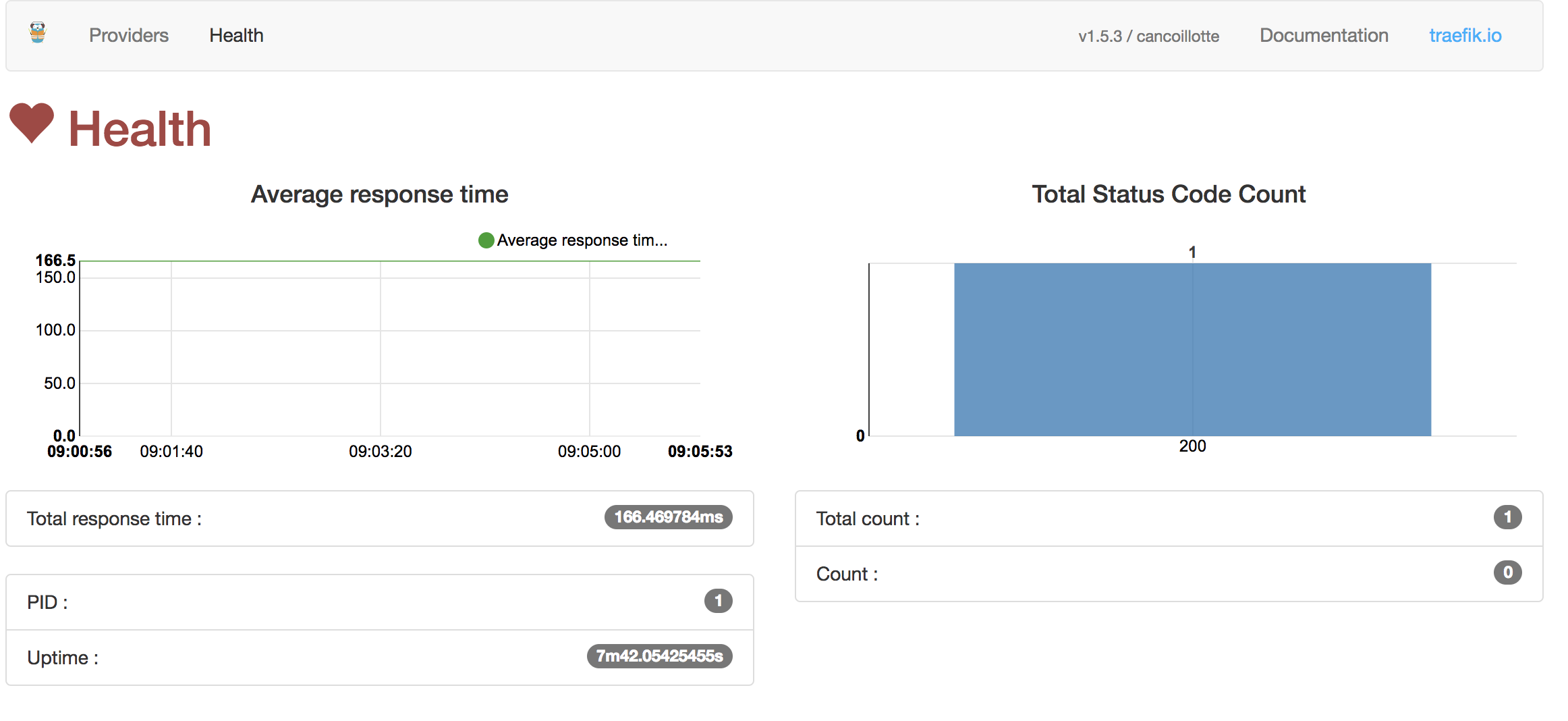1568x721 pixels.
Task: Click the 100.0 y-axis label
Action: 55,330
